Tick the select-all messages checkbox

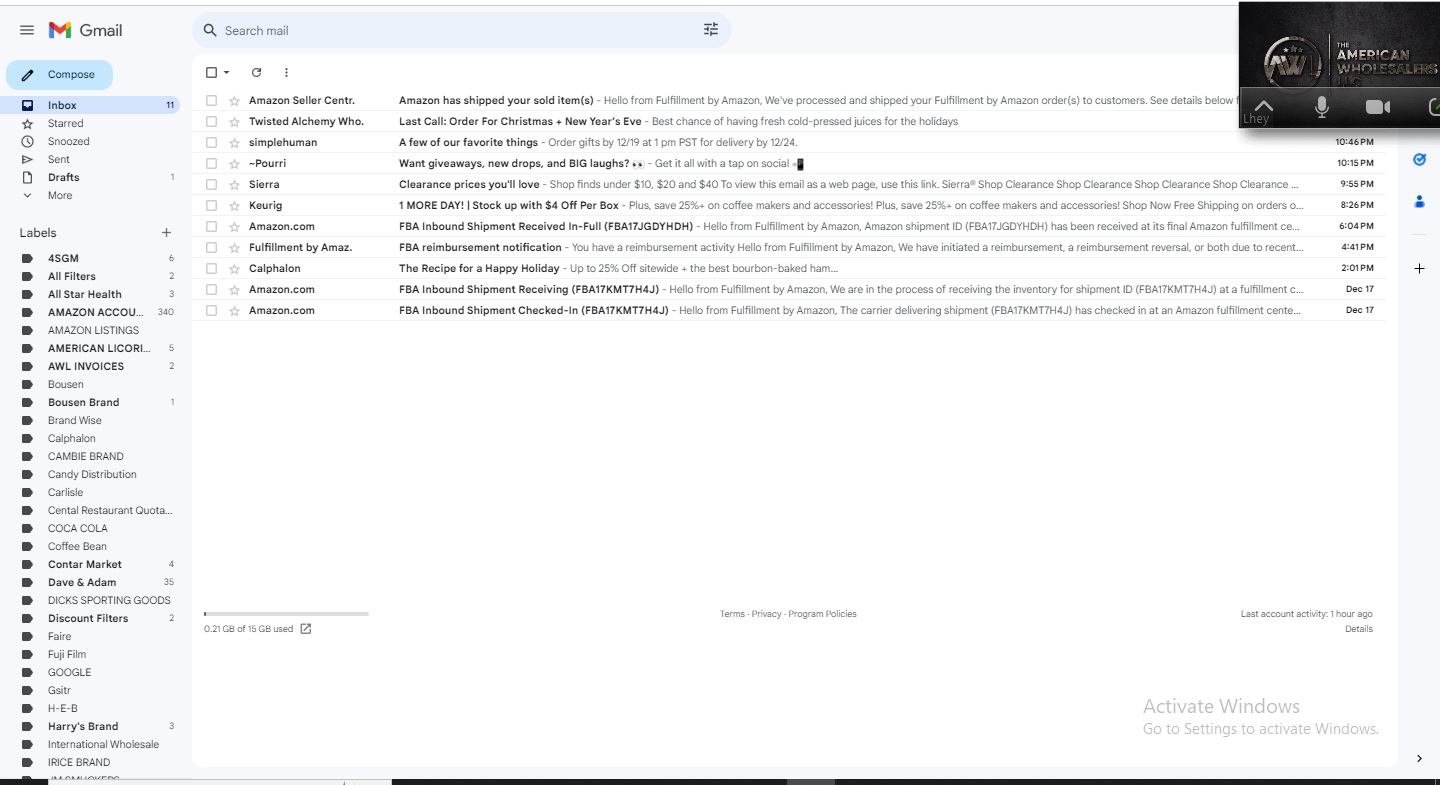(211, 72)
